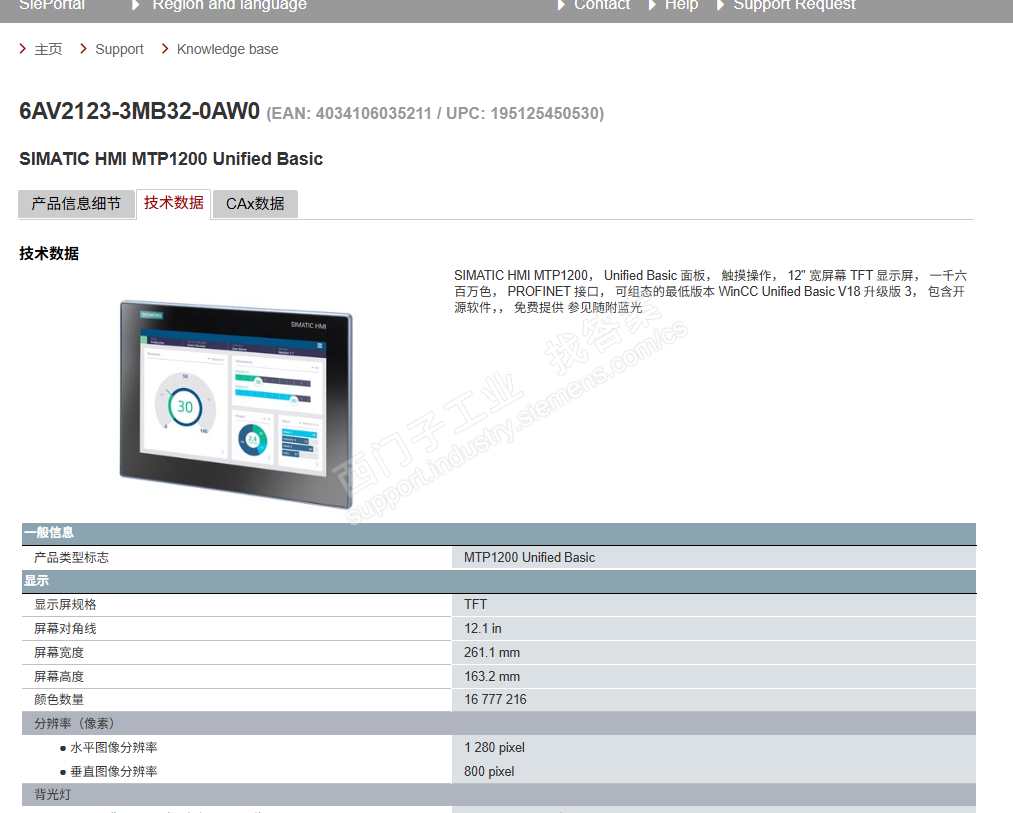The image size is (1013, 813).
Task: Click the red chevron before 主页
Action: 23,48
